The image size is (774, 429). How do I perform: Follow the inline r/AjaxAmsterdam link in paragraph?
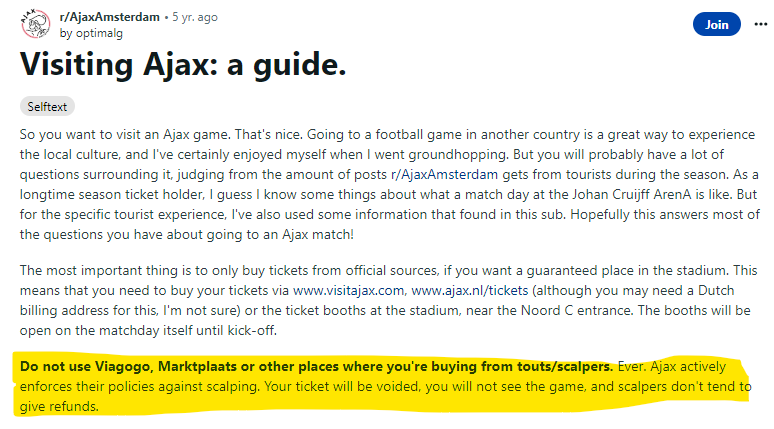(x=444, y=174)
